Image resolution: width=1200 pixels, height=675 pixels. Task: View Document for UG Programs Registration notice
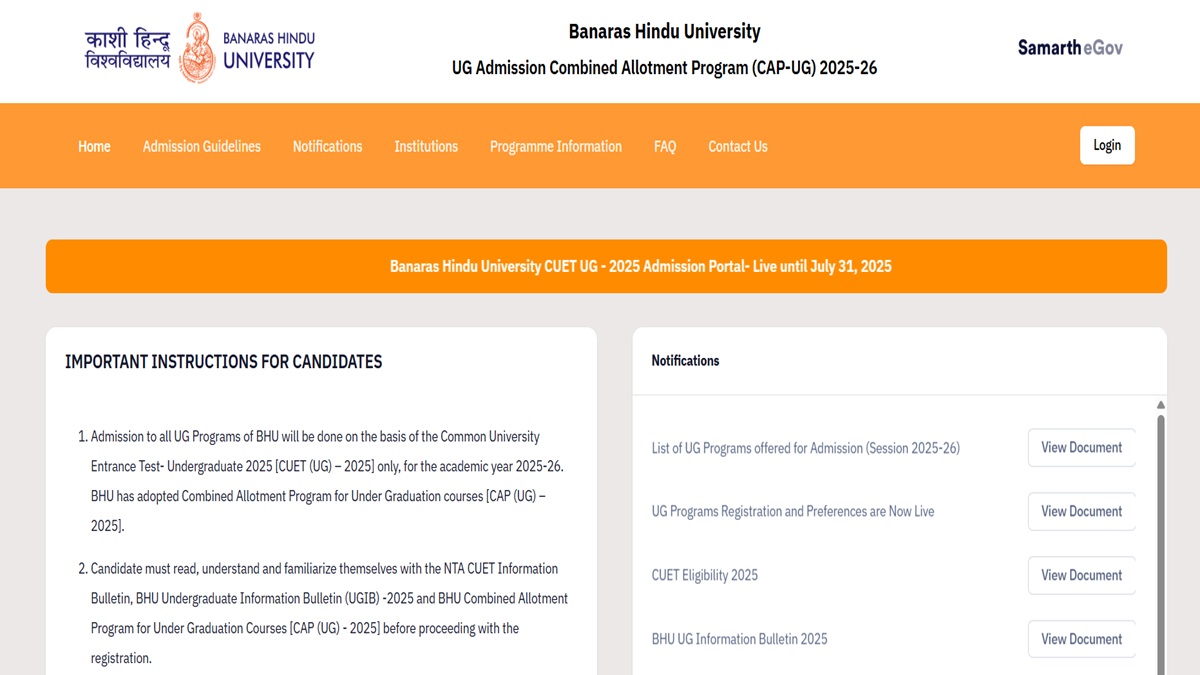1081,511
